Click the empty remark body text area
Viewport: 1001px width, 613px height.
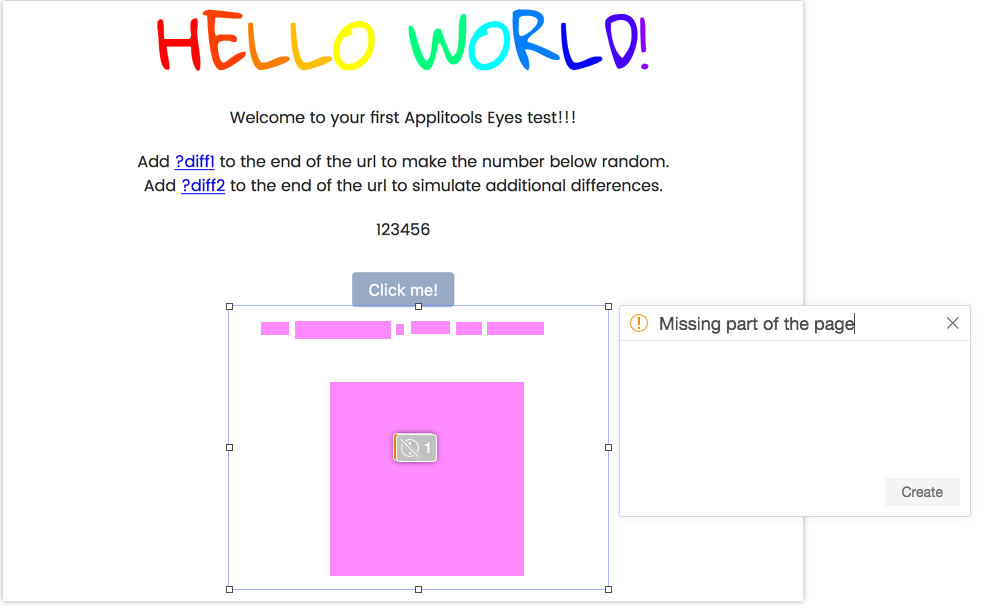coord(795,409)
